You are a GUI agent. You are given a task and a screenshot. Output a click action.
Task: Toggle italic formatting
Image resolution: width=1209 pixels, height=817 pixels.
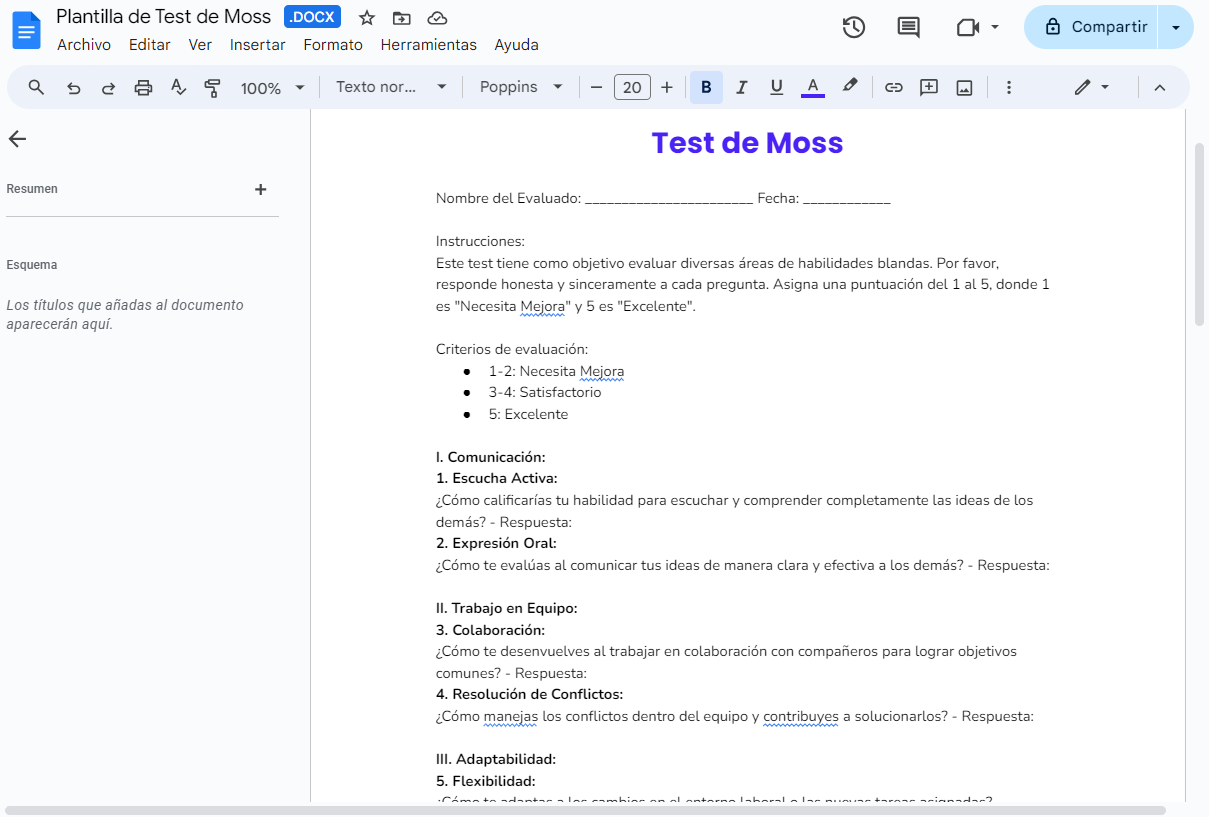pos(741,87)
